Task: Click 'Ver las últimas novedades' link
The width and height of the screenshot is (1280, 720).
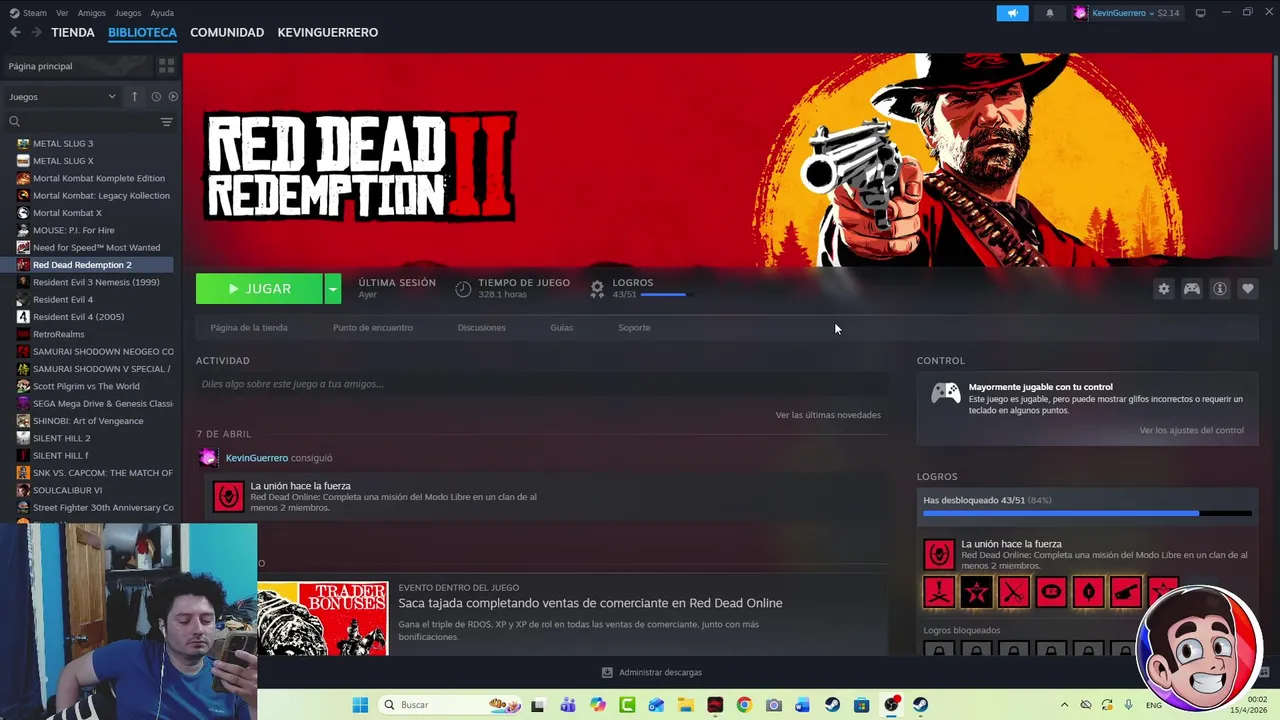Action: pyautogui.click(x=828, y=415)
